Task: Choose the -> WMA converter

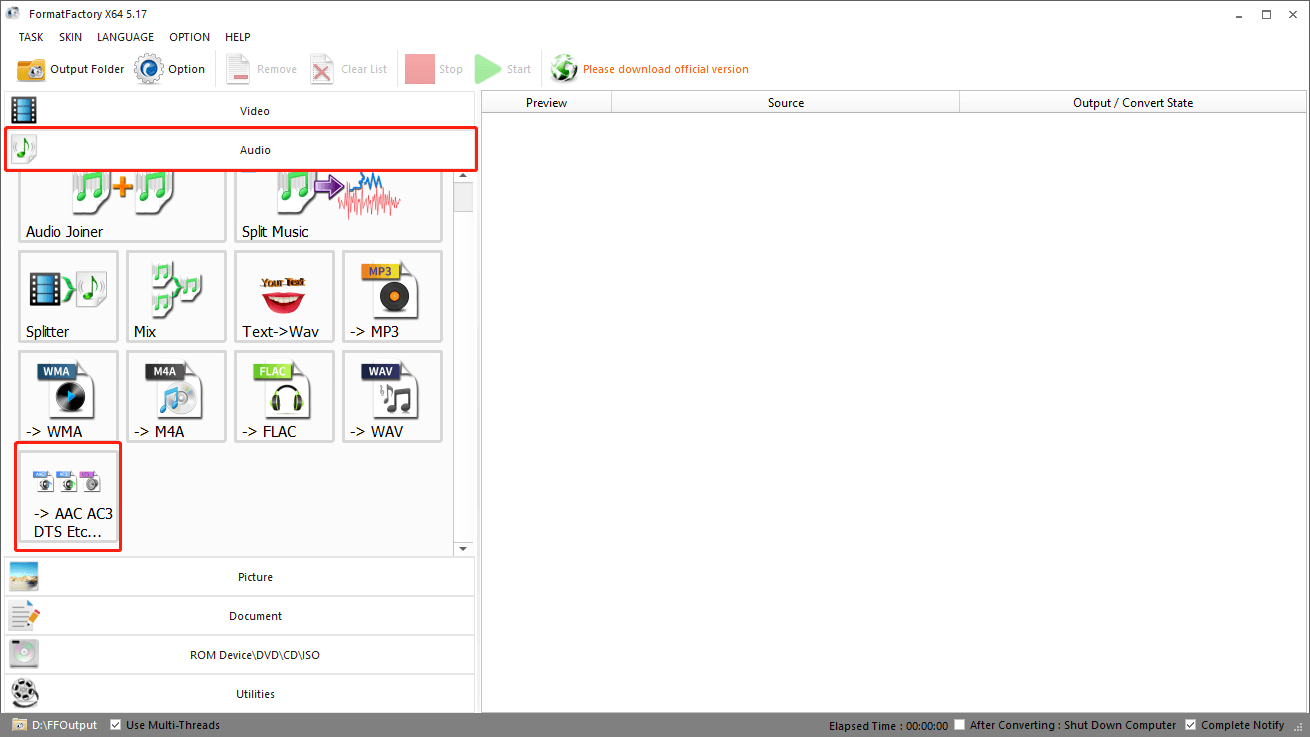Action: pos(68,396)
